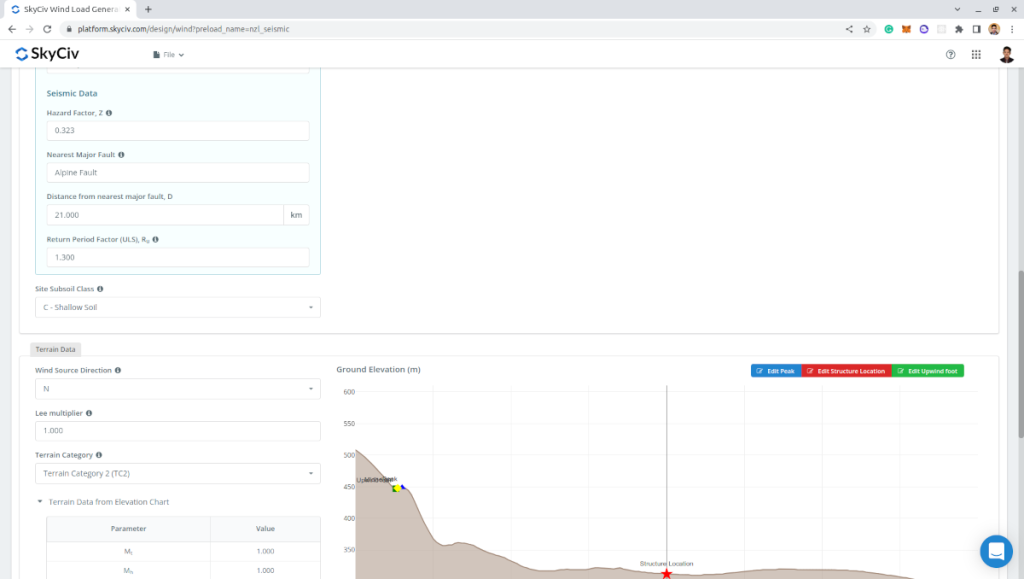Select the Terrain Data tab
Image resolution: width=1024 pixels, height=579 pixels.
[x=55, y=349]
